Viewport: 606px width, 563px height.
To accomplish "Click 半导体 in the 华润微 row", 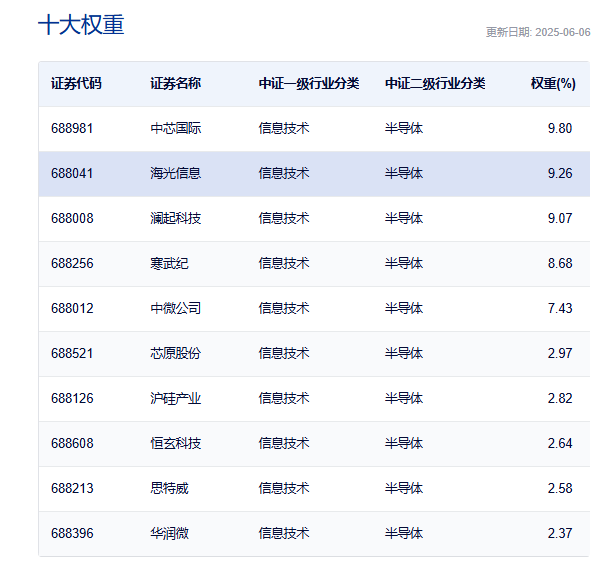I will click(404, 534).
